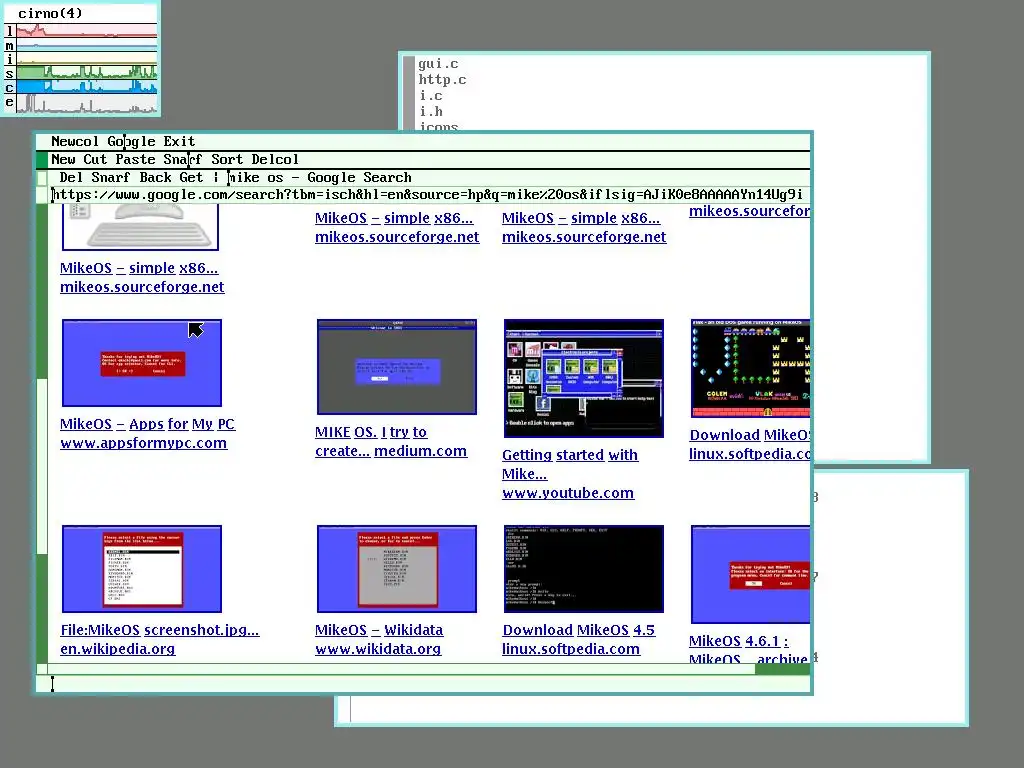Image resolution: width=1024 pixels, height=768 pixels.
Task: Click the grey screen thumbnail above MIKE OS. I try to
Action: coord(396,367)
